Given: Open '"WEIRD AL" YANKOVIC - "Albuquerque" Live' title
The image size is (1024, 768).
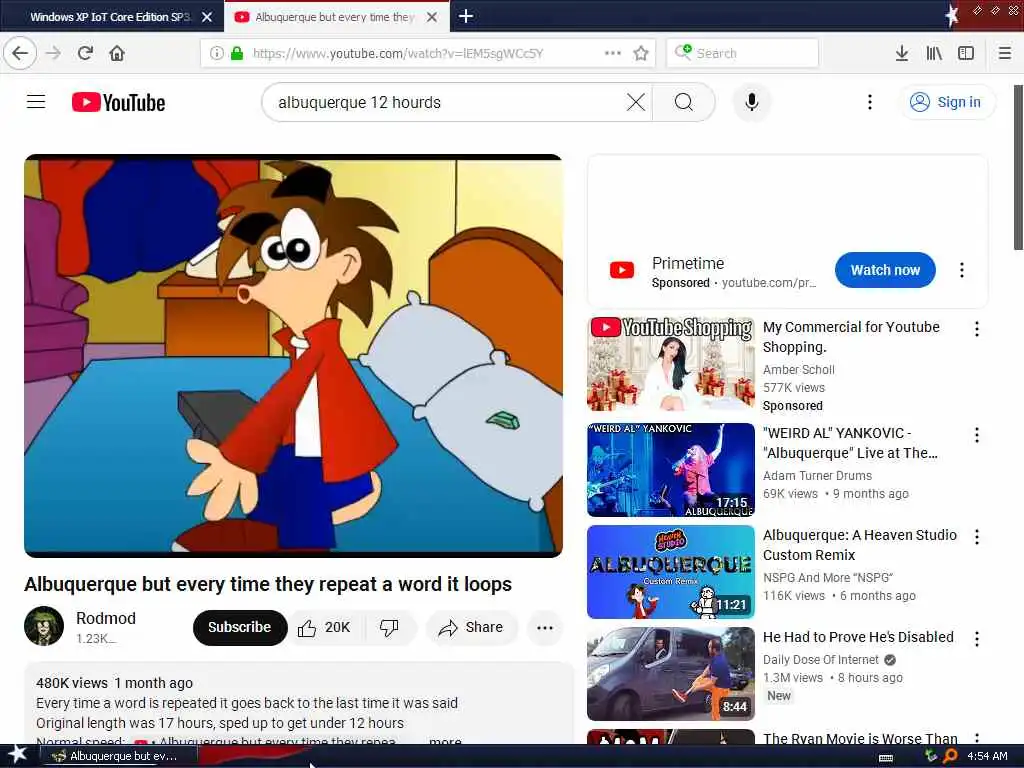Looking at the screenshot, I should click(x=850, y=443).
